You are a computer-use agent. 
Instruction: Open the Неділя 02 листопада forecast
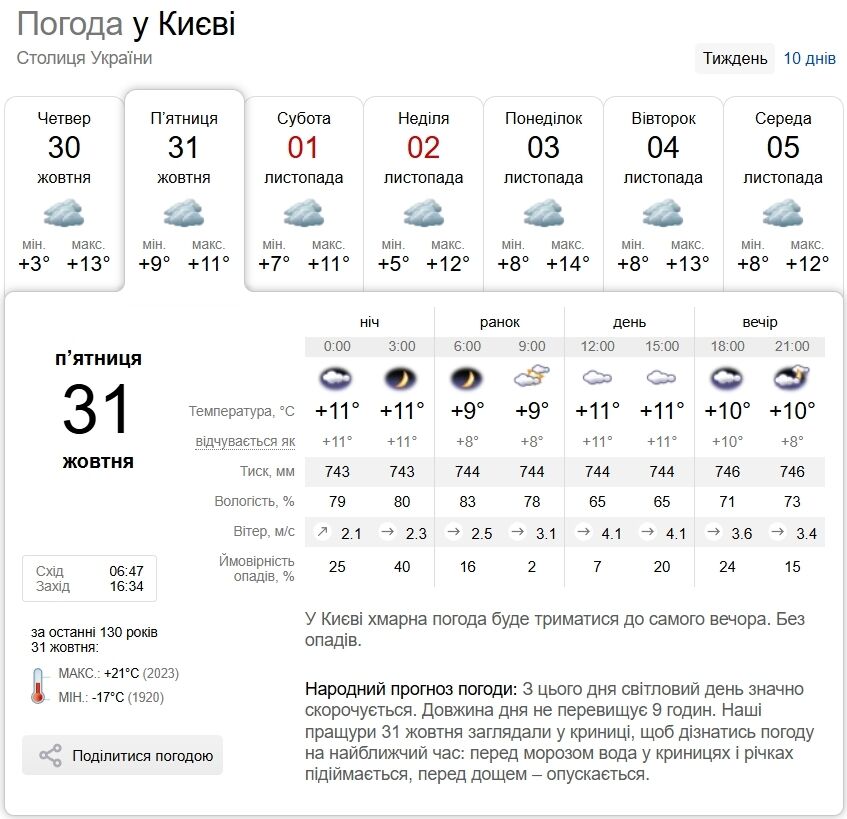tap(423, 190)
